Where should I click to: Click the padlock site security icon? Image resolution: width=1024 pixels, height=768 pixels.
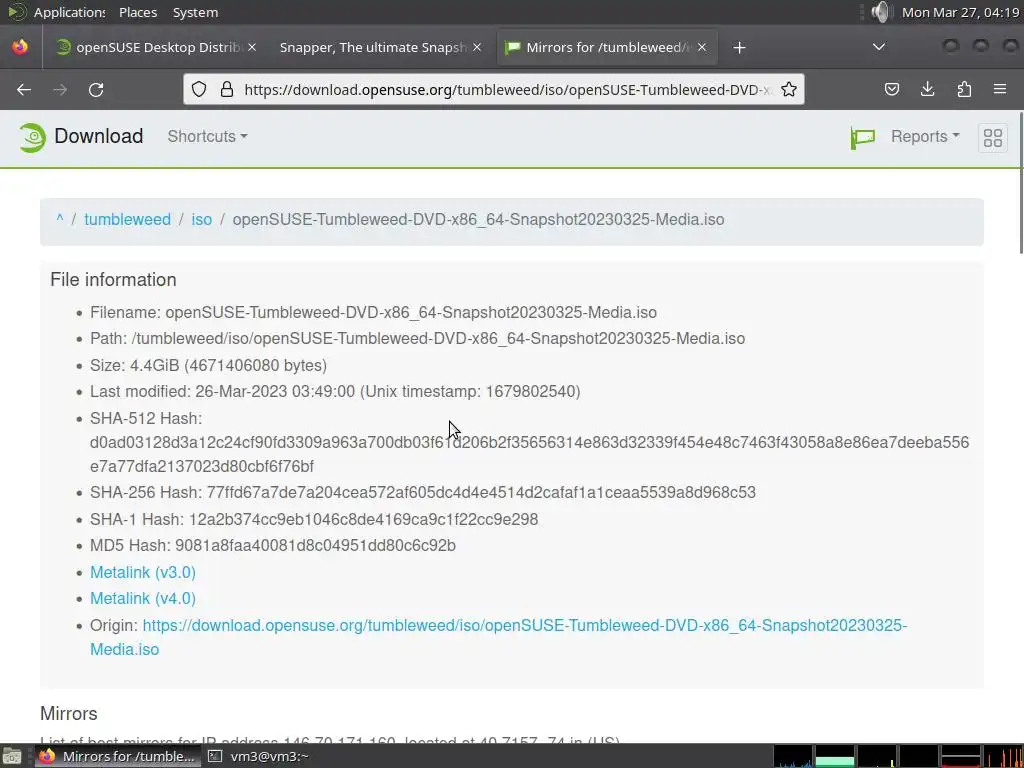[x=227, y=89]
